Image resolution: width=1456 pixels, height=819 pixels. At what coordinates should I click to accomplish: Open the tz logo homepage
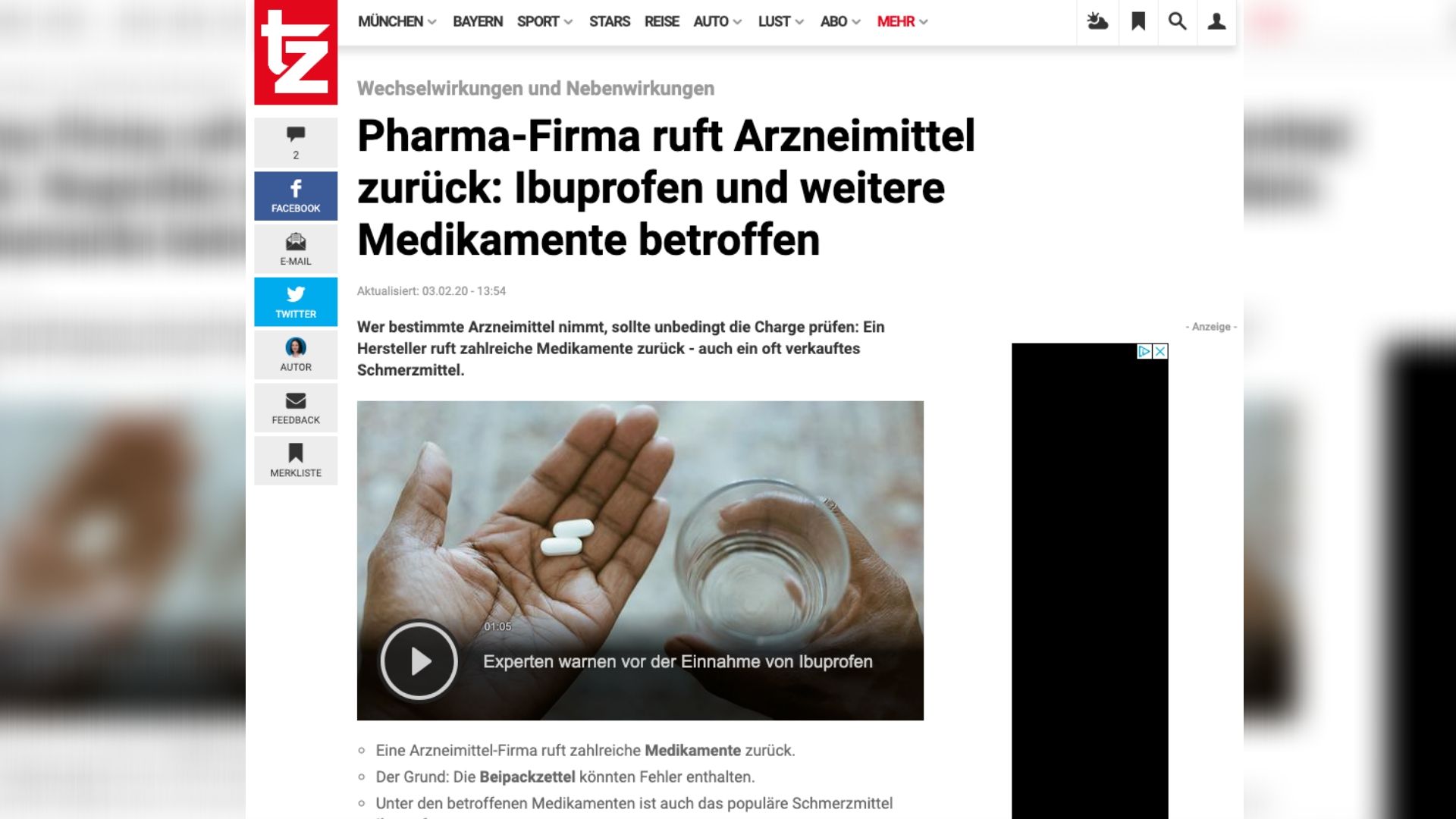tap(296, 52)
